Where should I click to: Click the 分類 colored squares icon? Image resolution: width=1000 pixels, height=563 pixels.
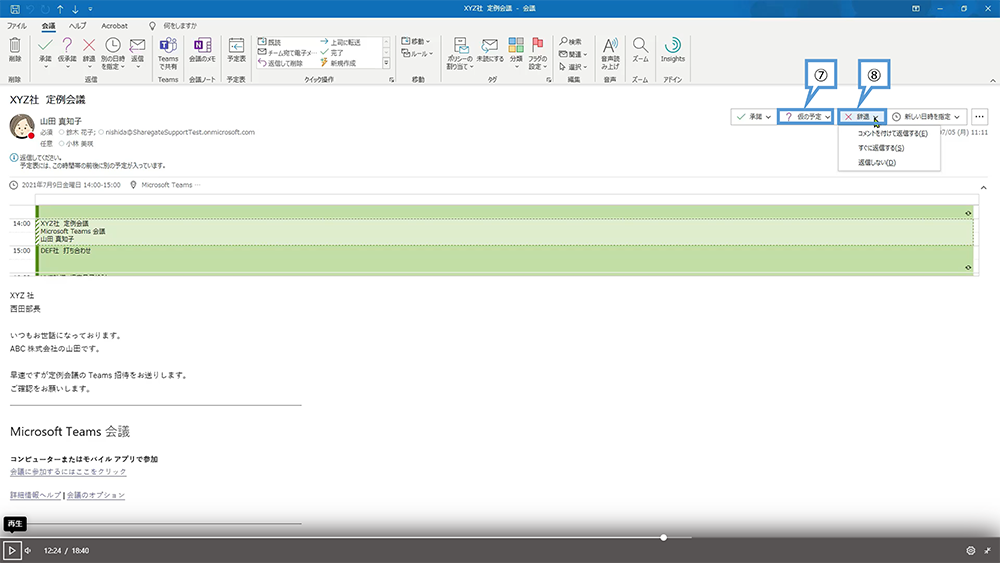(516, 45)
